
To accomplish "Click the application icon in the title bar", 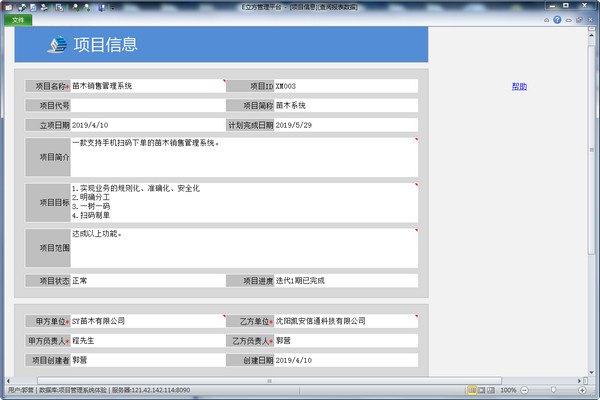I will (8, 7).
